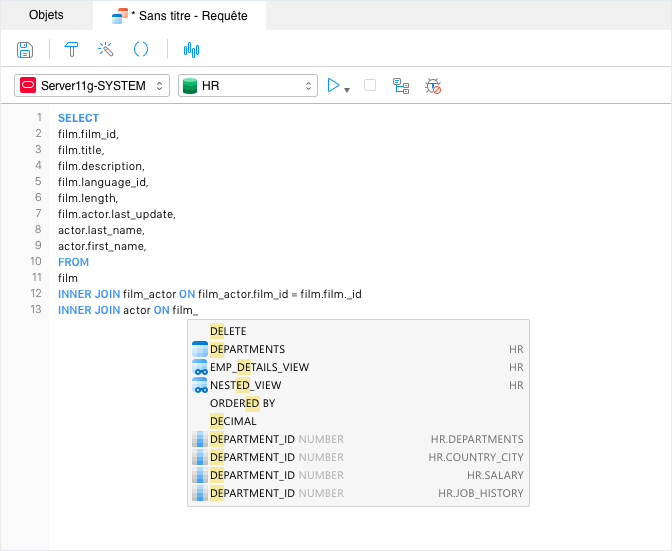This screenshot has height=551, width=672.
Task: Click the Explain plan tree icon
Action: click(401, 86)
